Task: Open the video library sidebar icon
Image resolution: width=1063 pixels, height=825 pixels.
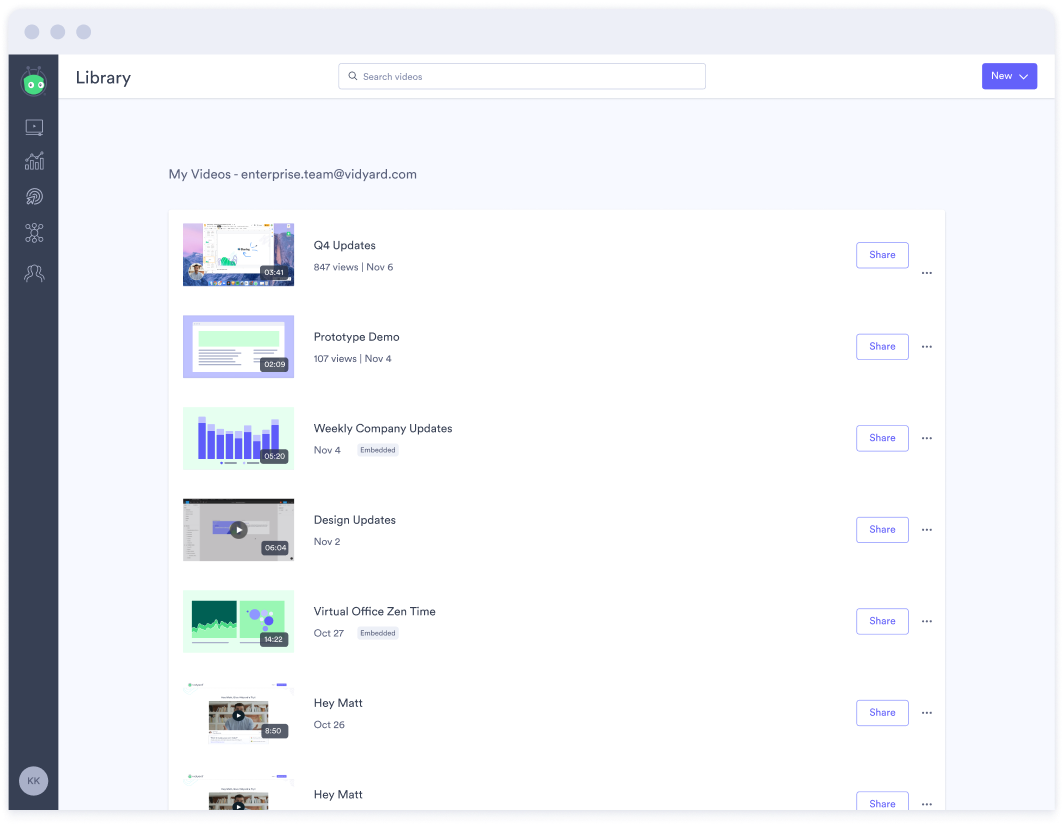Action: 34,127
